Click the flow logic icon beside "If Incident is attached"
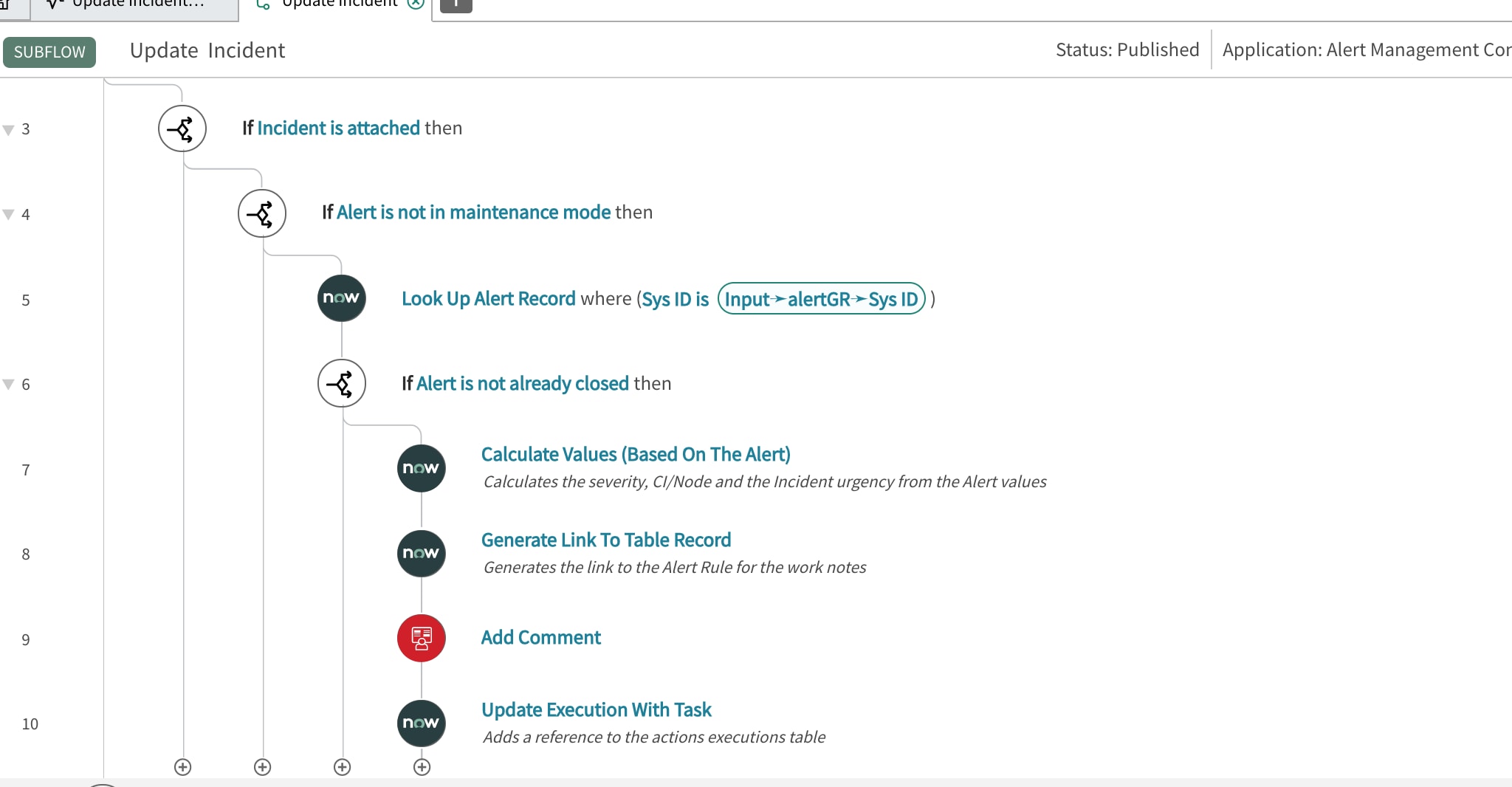Viewport: 1512px width, 787px height. point(182,128)
